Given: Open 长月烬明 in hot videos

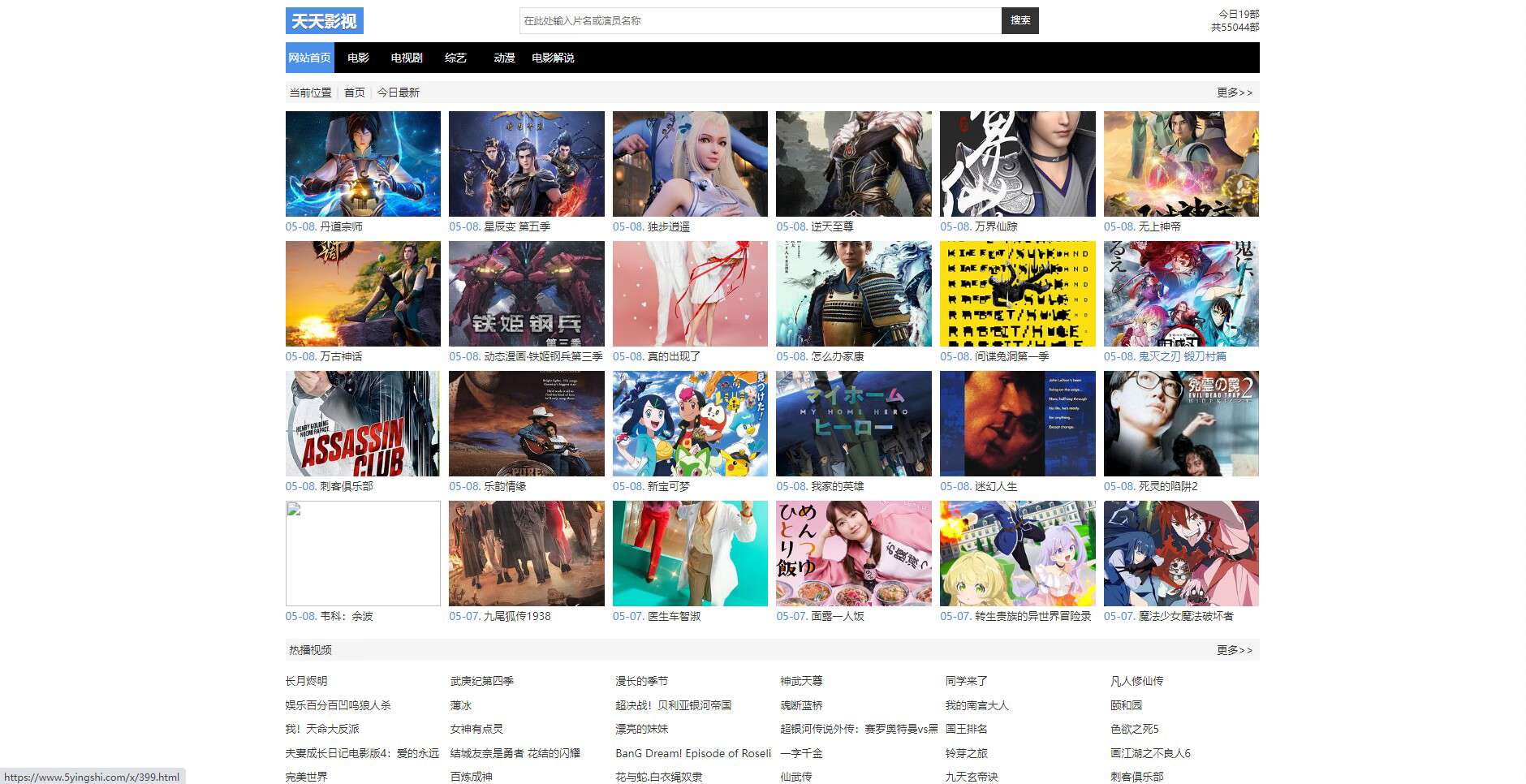Looking at the screenshot, I should pyautogui.click(x=307, y=681).
